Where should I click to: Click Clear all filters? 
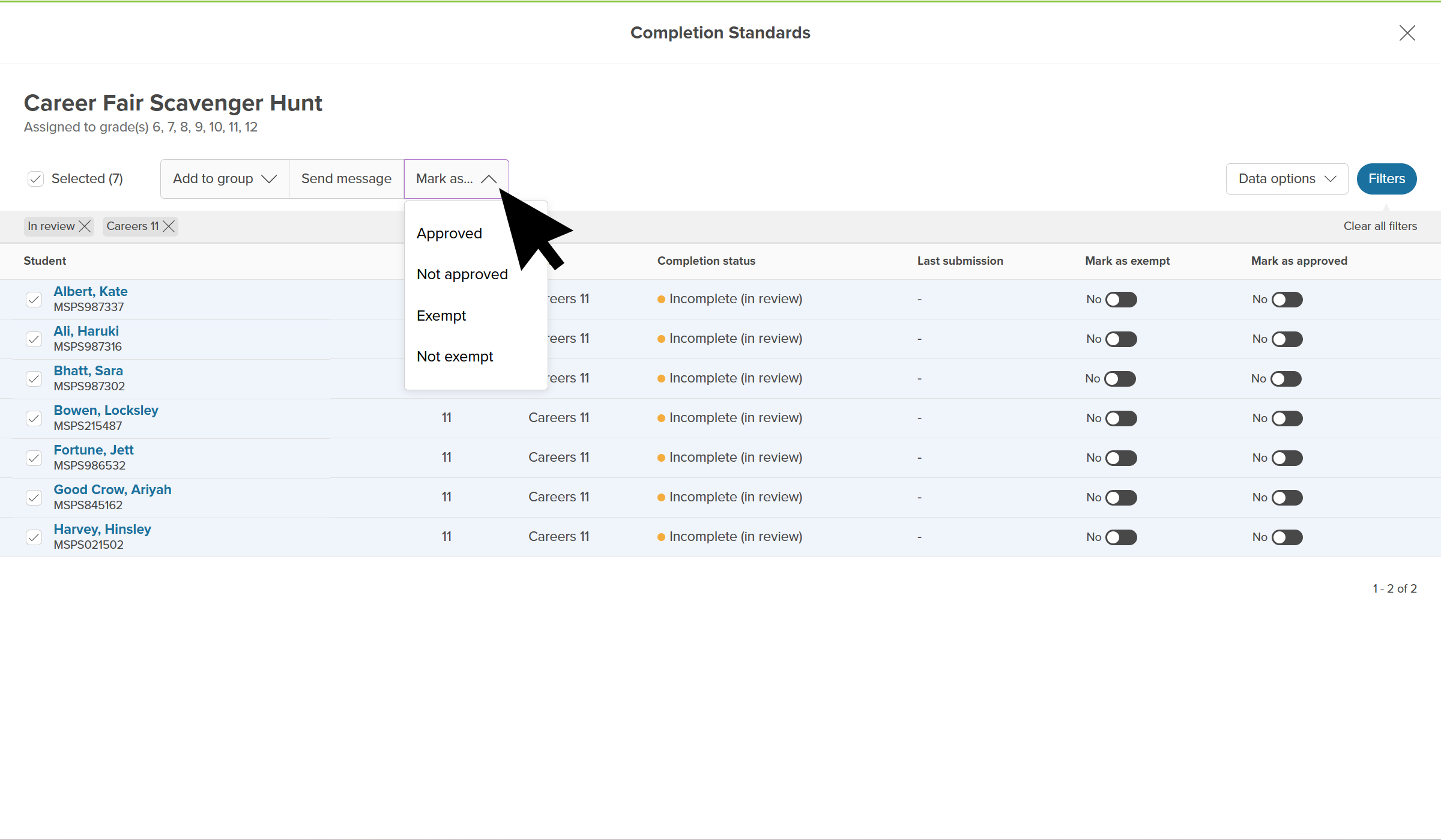[1380, 226]
